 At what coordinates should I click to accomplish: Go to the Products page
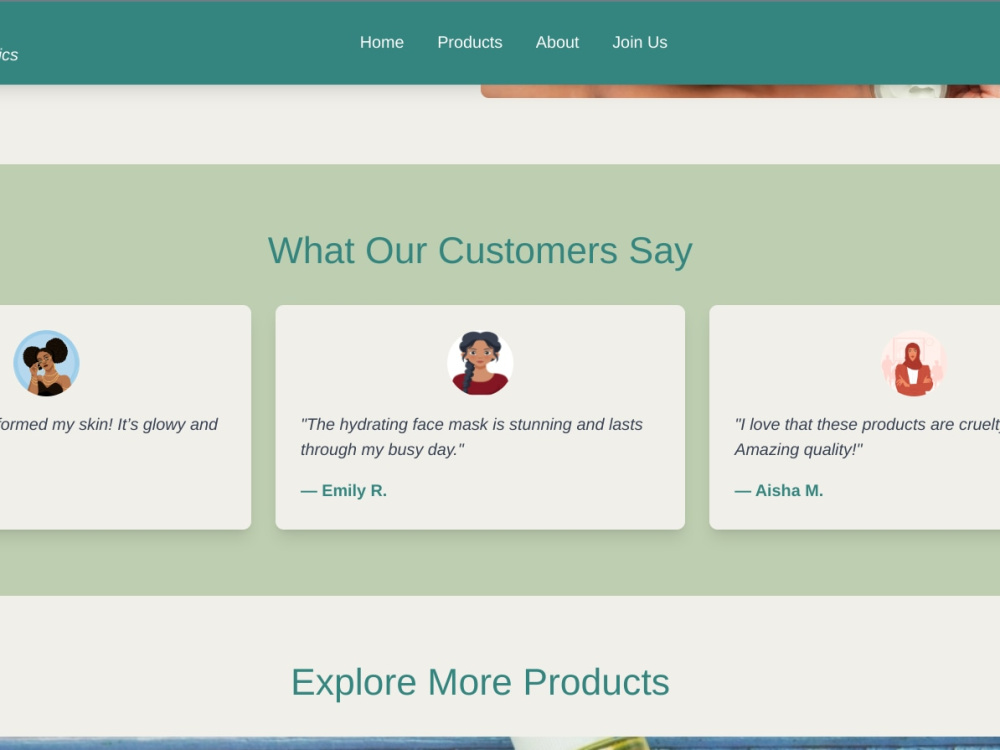click(469, 42)
